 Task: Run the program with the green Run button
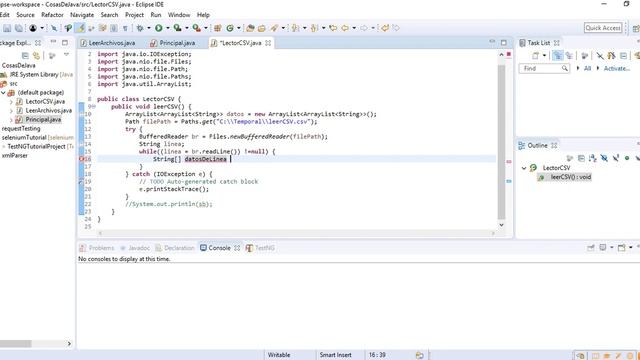pyautogui.click(x=158, y=28)
